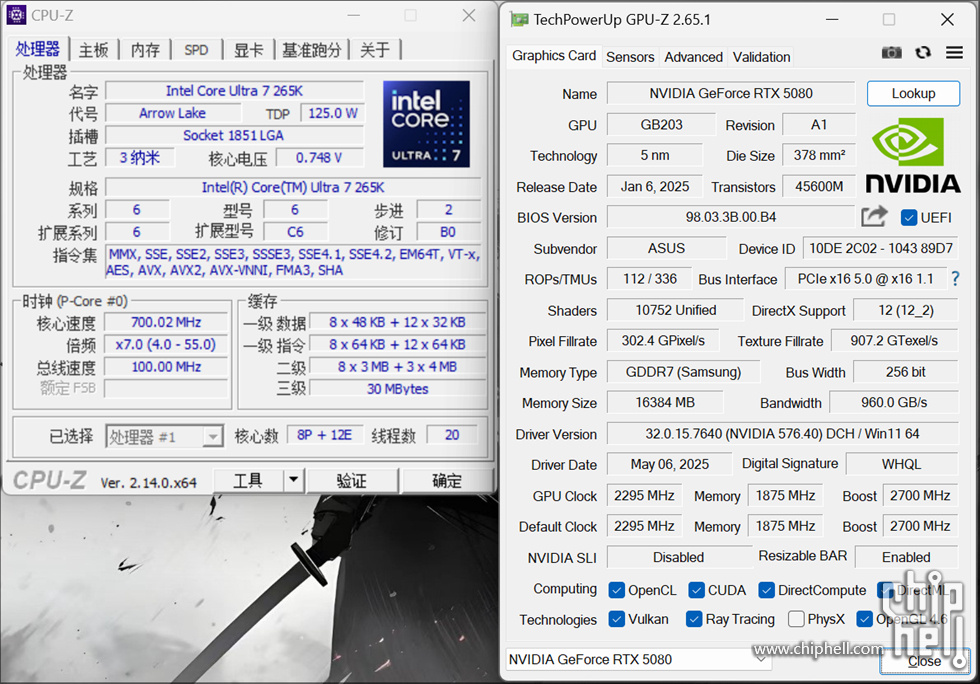Viewport: 980px width, 684px height.
Task: Click the 核心数 value 8P + 12E
Action: pos(324,435)
